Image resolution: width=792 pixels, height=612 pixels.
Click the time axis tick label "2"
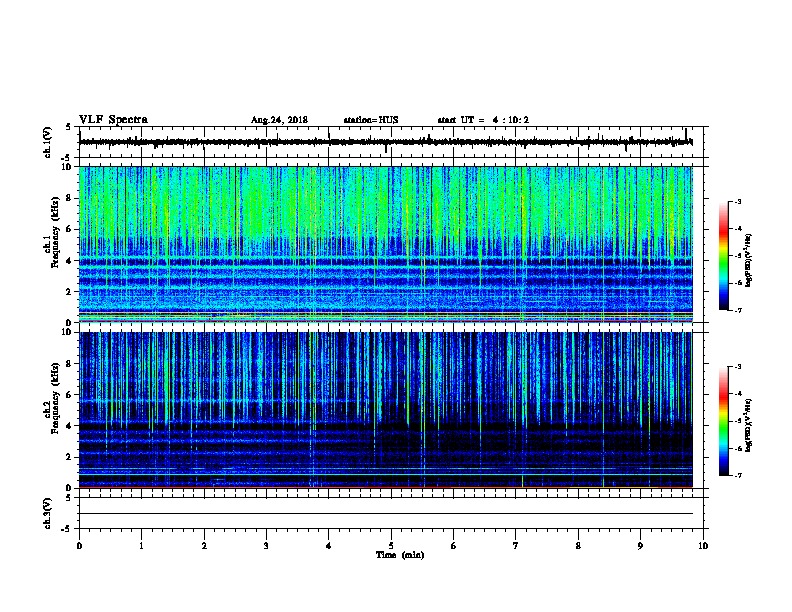(x=204, y=546)
